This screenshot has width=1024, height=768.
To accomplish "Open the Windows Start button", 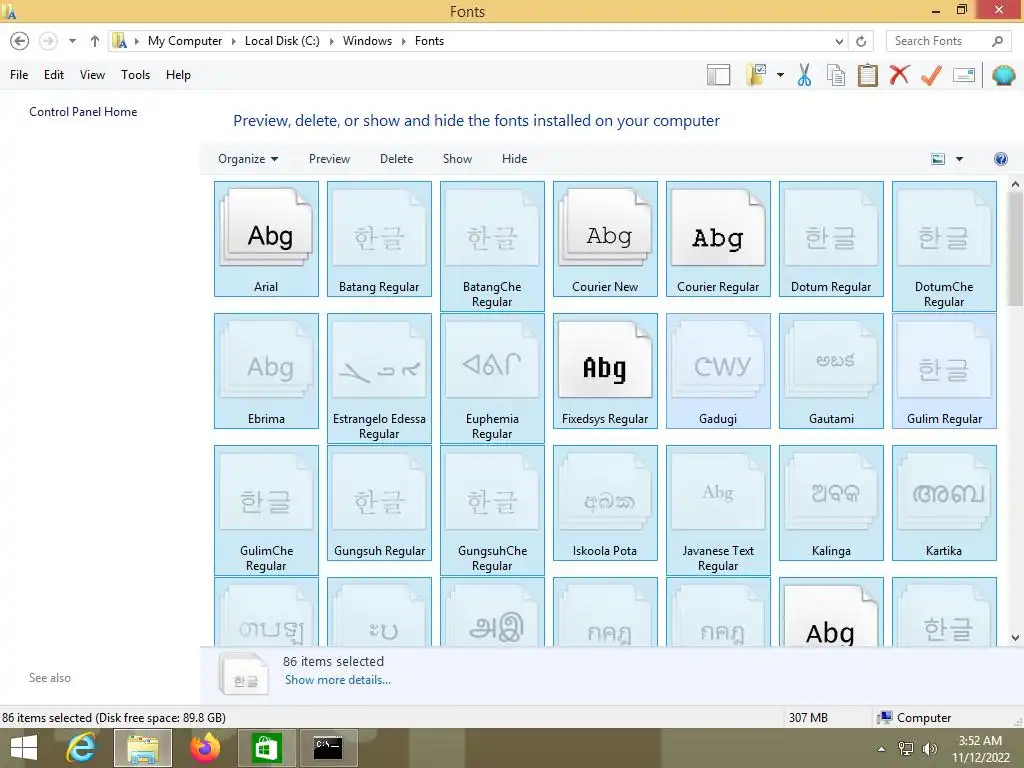I will click(x=24, y=748).
